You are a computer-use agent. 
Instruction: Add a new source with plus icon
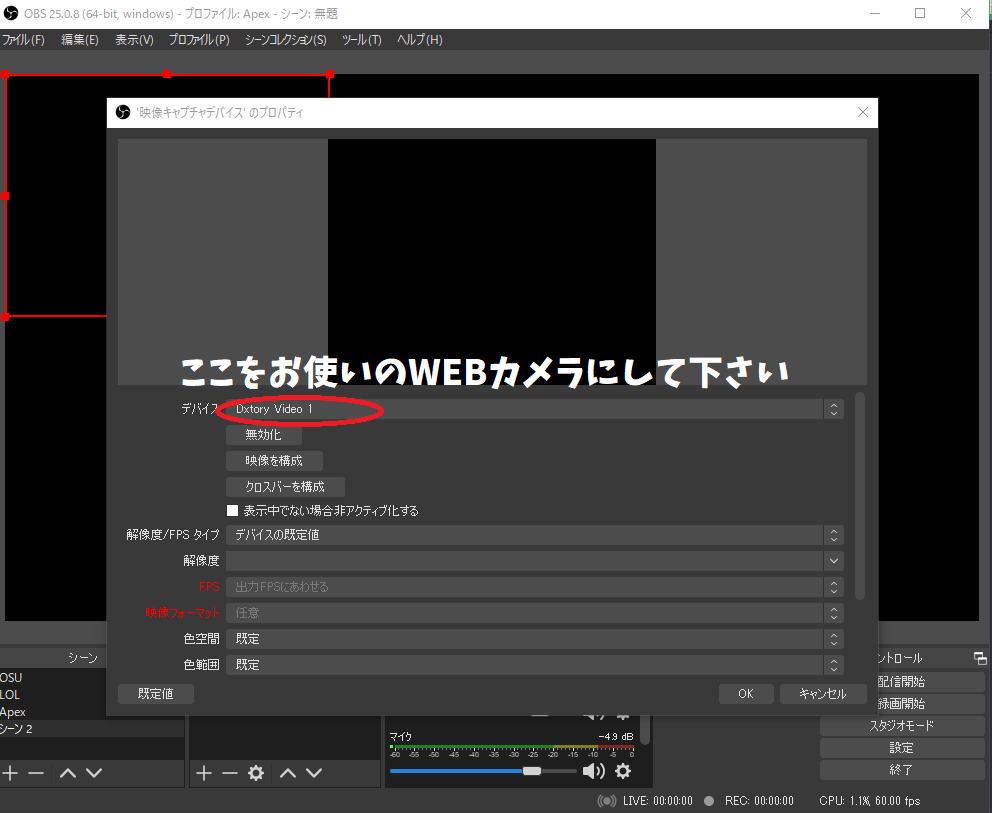(x=204, y=773)
